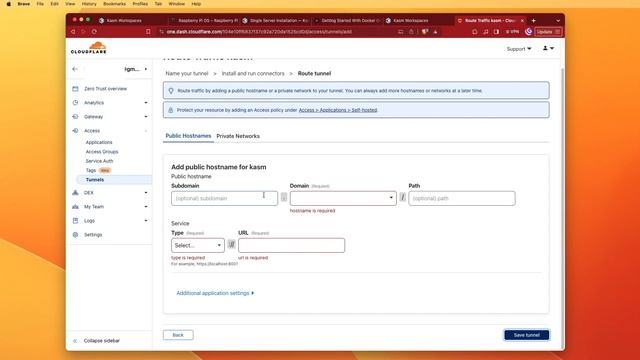Click the share icon in address bar
The width and height of the screenshot is (640, 360).
pyautogui.click(x=411, y=31)
